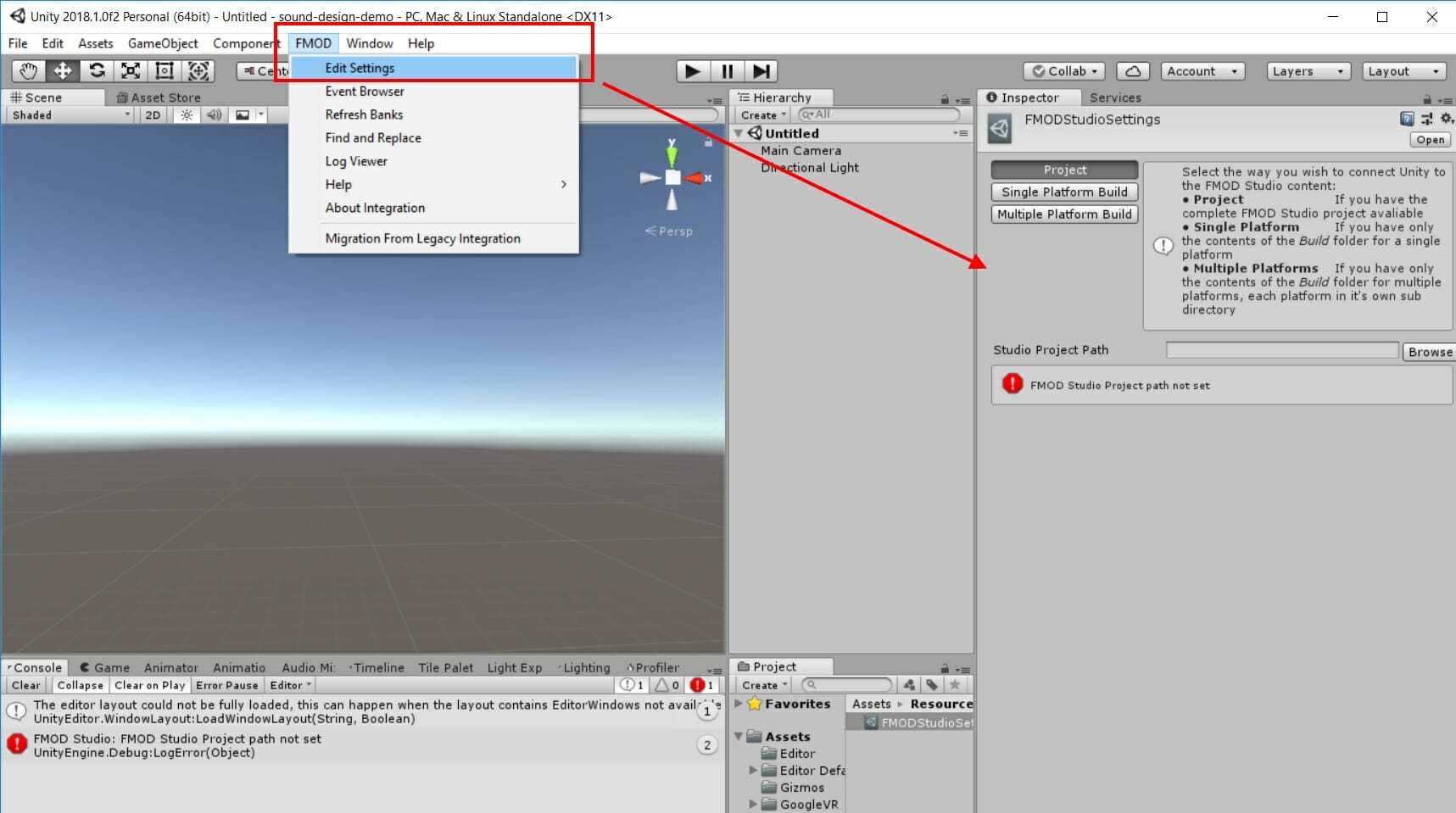Screen dimensions: 1456x813
Task: Click the Single Platform Build button
Action: [1064, 192]
